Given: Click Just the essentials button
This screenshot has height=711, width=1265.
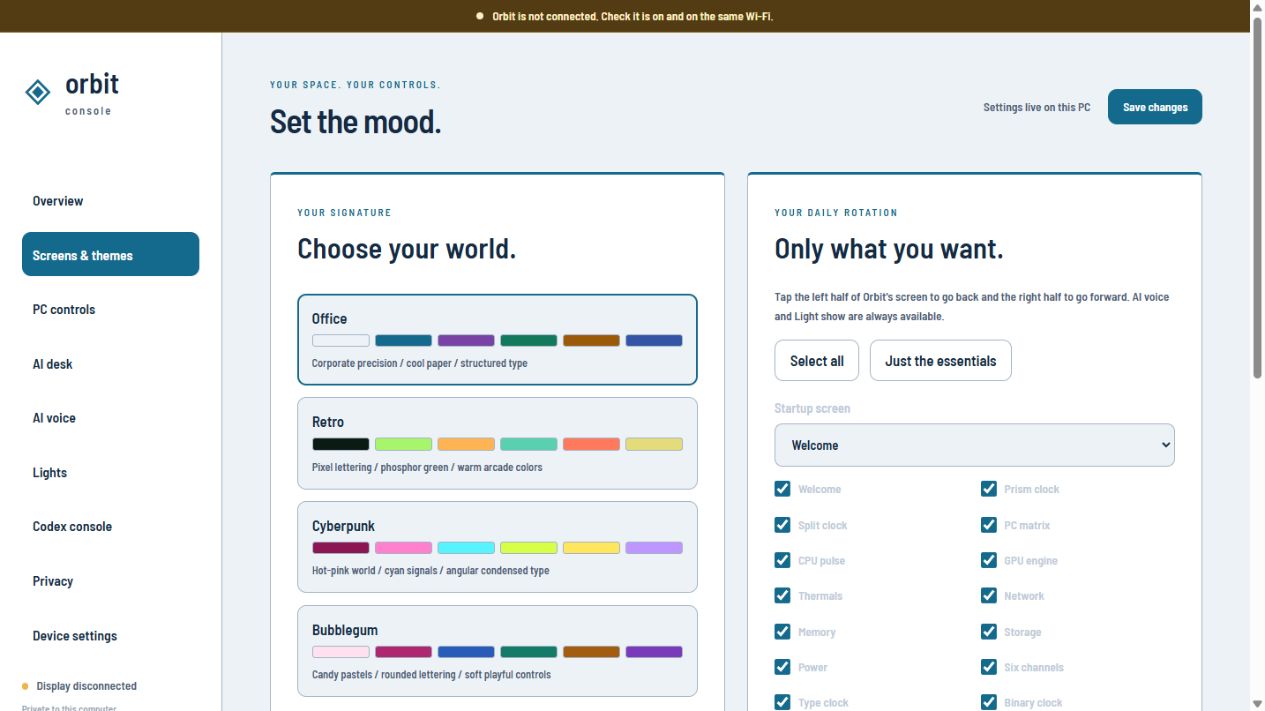Looking at the screenshot, I should click(x=941, y=361).
